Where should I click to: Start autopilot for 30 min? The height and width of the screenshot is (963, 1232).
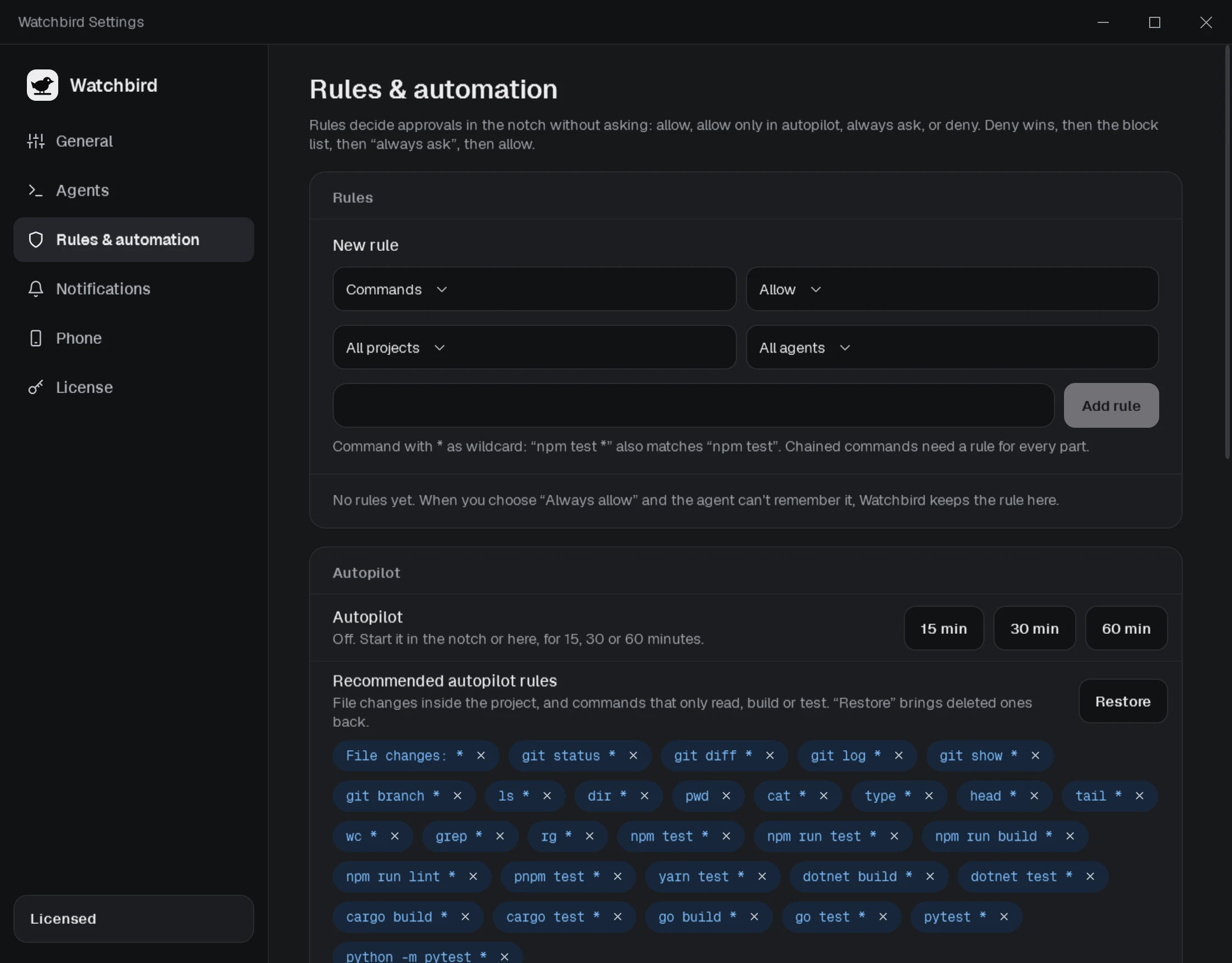1034,628
